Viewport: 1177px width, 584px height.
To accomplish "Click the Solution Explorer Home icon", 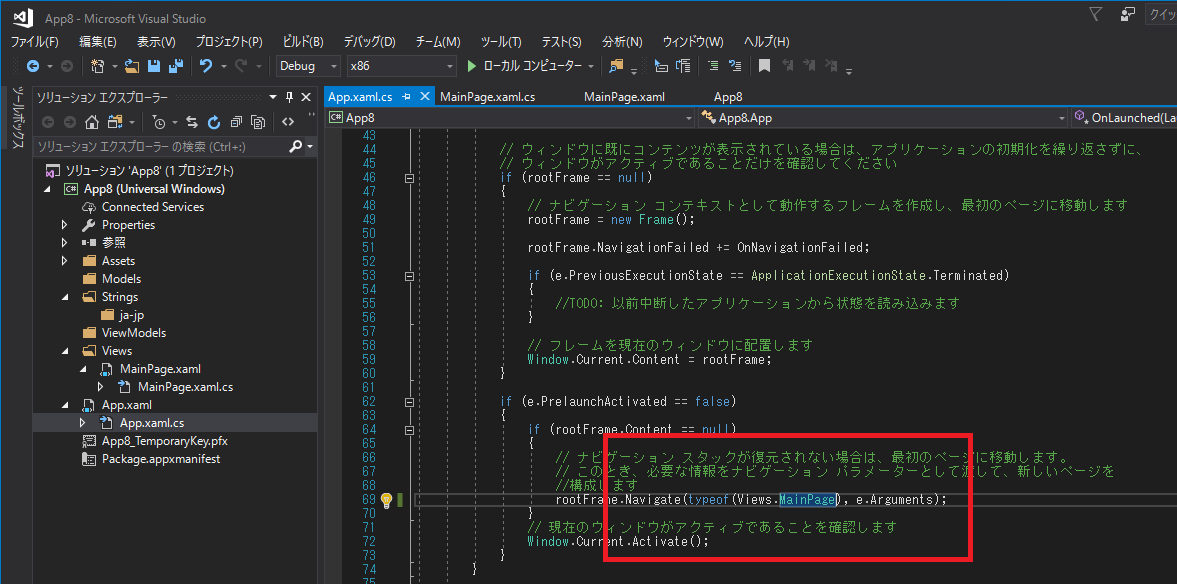I will point(92,122).
